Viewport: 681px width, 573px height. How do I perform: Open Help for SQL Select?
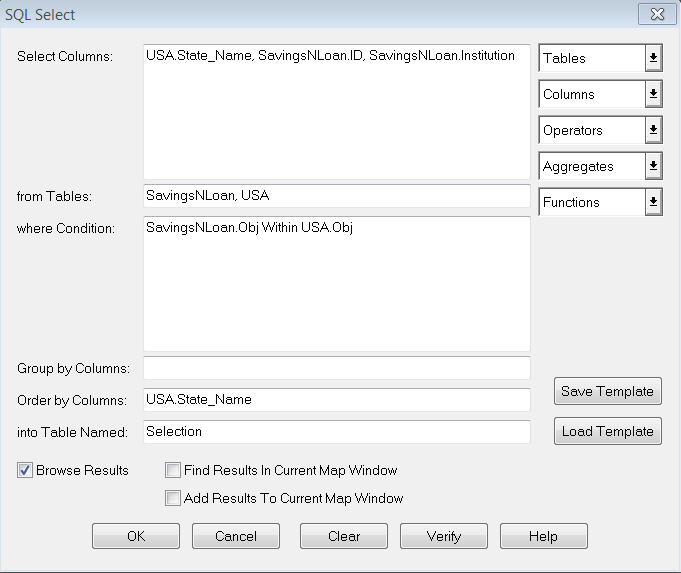coord(543,536)
